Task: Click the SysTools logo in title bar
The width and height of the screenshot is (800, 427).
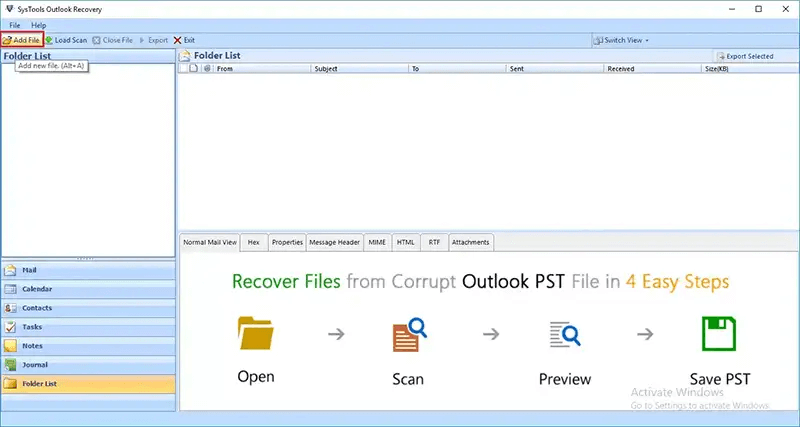Action: (10, 9)
